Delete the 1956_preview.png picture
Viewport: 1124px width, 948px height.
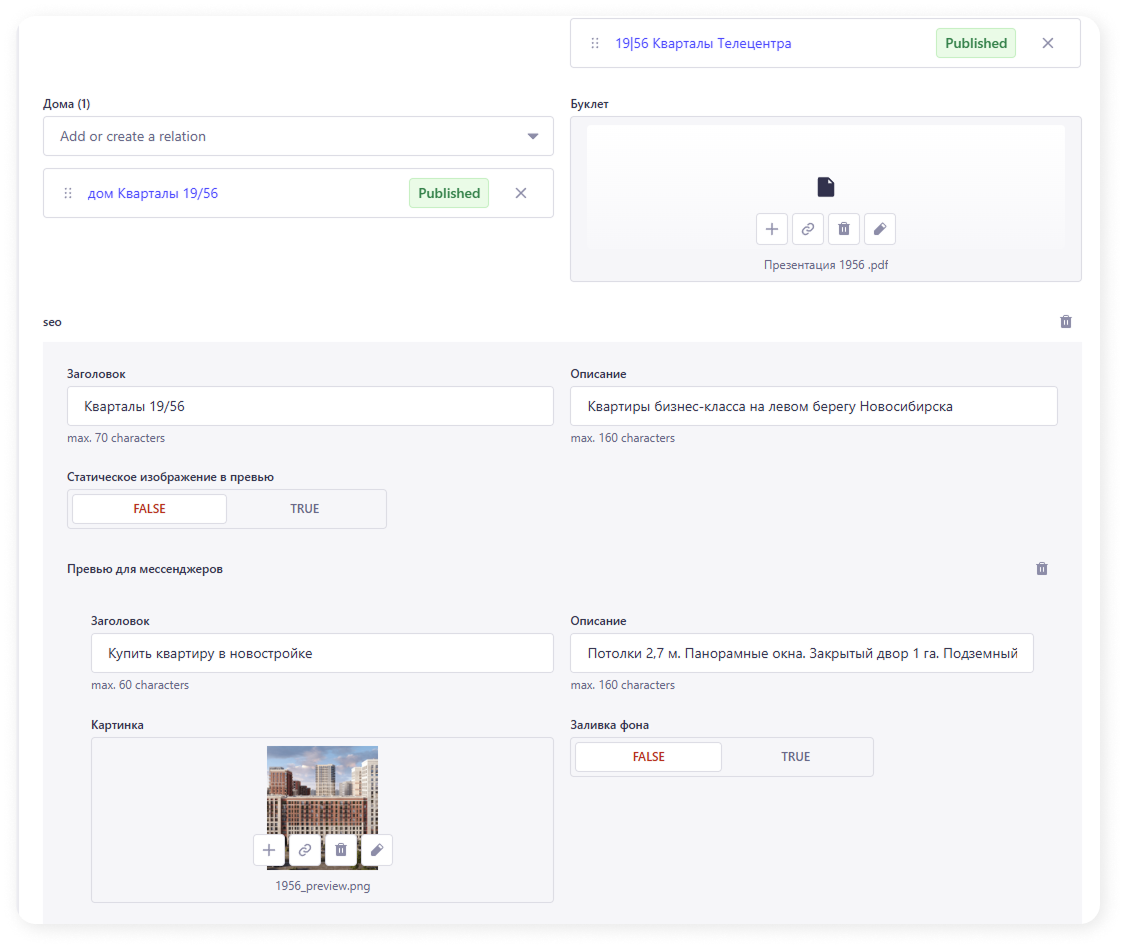point(341,850)
